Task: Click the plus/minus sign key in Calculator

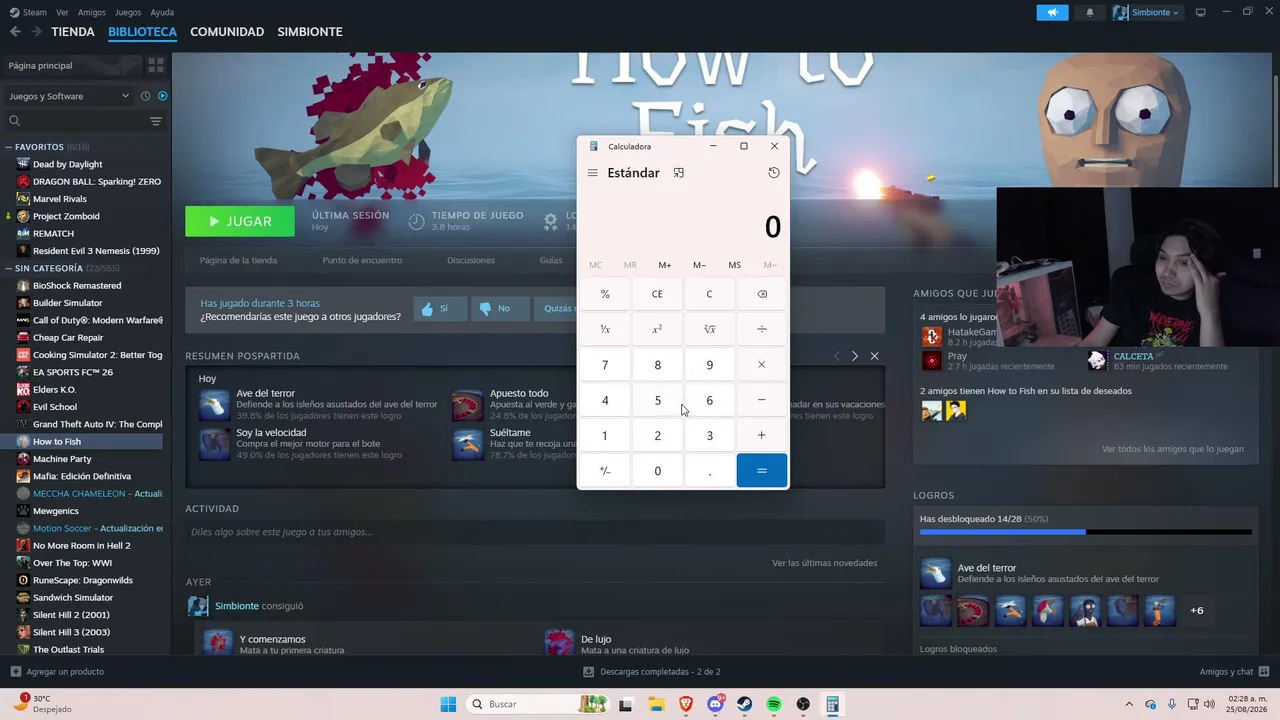Action: pos(605,471)
